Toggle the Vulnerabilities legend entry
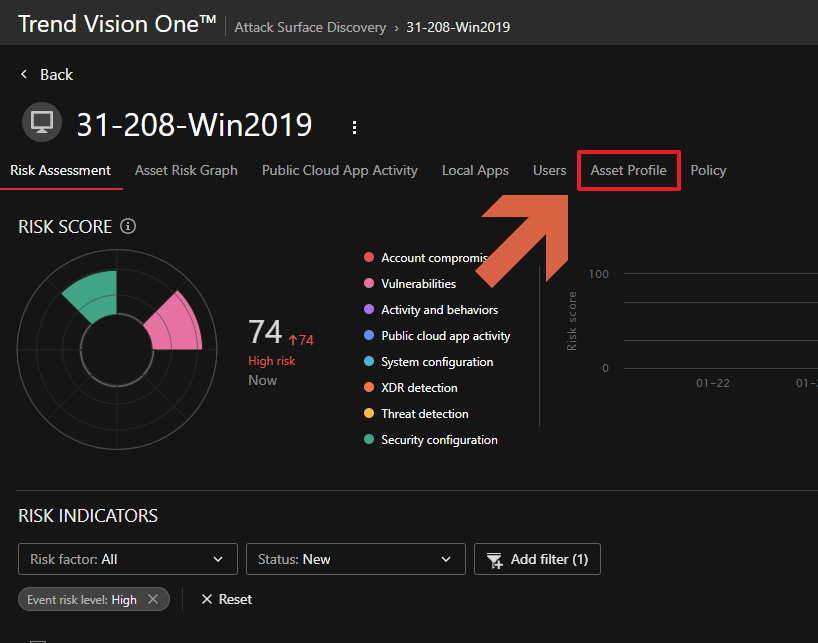Viewport: 818px width, 643px height. point(418,284)
